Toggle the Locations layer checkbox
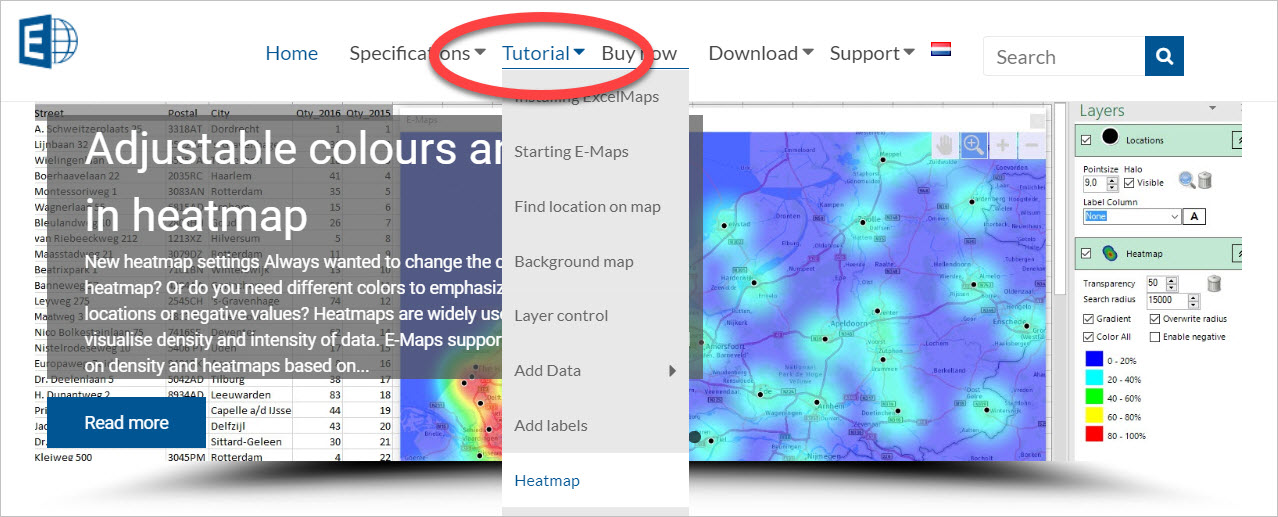The image size is (1278, 517). (1087, 140)
